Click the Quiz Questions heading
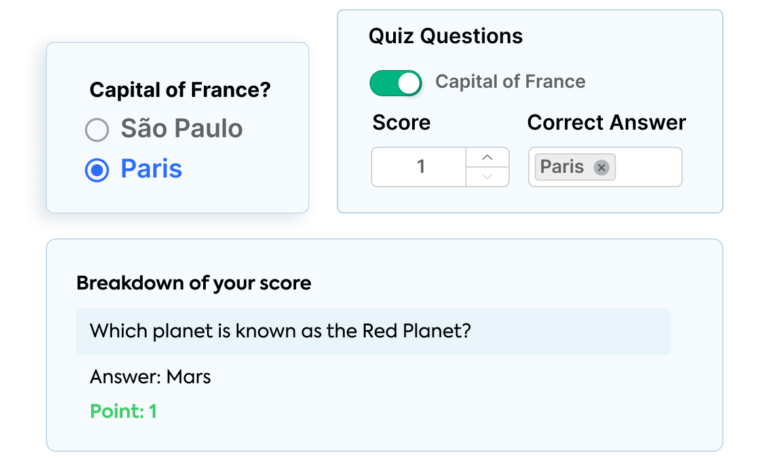The height and width of the screenshot is (461, 768). click(445, 36)
